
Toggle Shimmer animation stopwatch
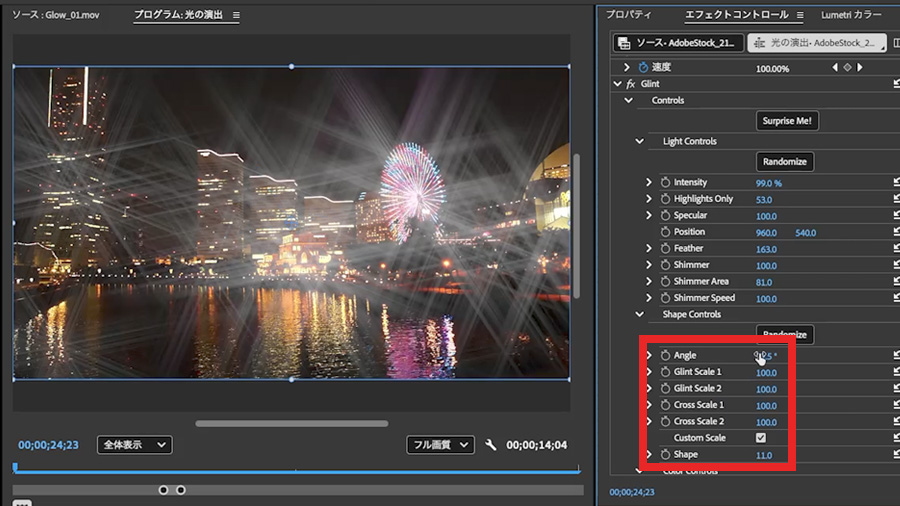[x=665, y=264]
